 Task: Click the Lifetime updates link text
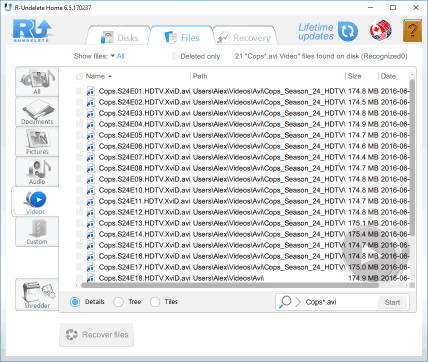(x=316, y=32)
